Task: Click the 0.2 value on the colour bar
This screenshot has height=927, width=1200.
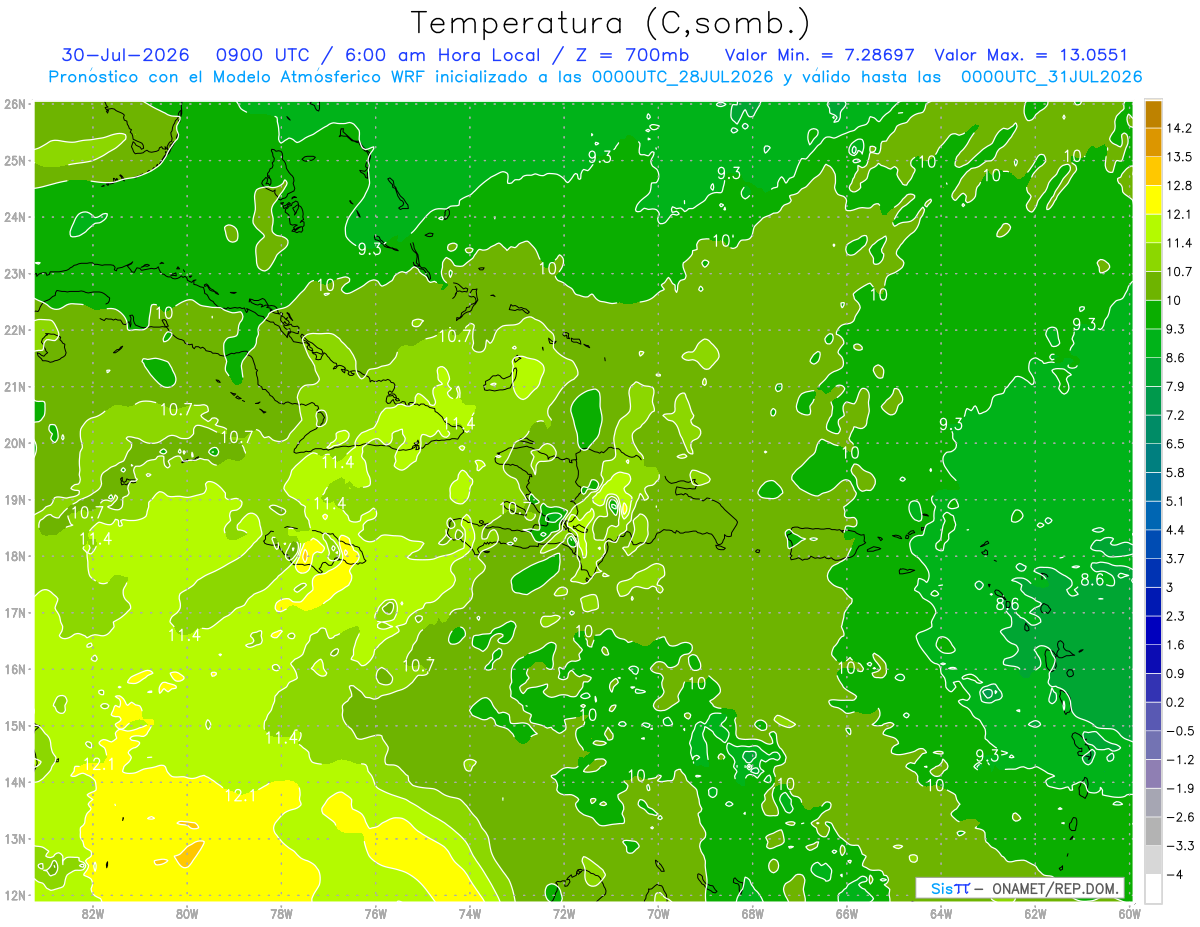Action: coord(1175,702)
